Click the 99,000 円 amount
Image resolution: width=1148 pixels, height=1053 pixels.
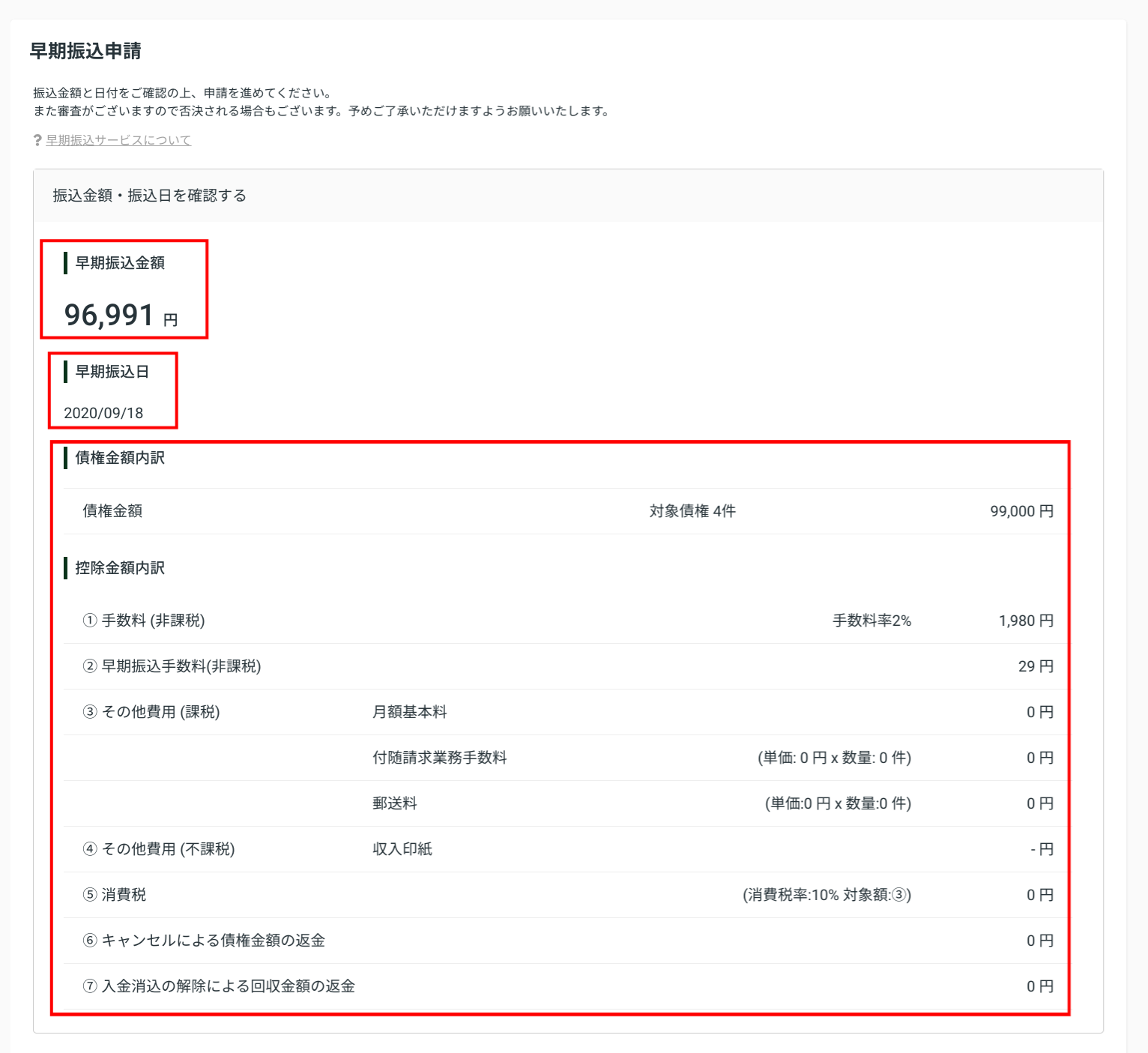1022,511
